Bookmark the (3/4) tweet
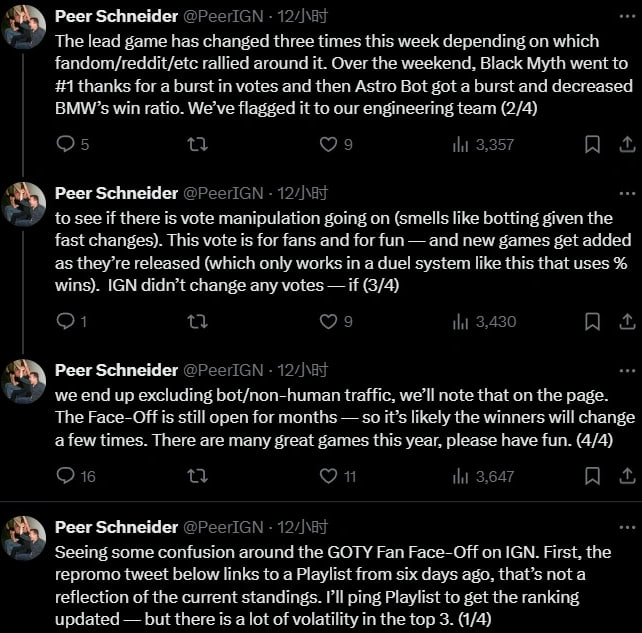 [592, 321]
